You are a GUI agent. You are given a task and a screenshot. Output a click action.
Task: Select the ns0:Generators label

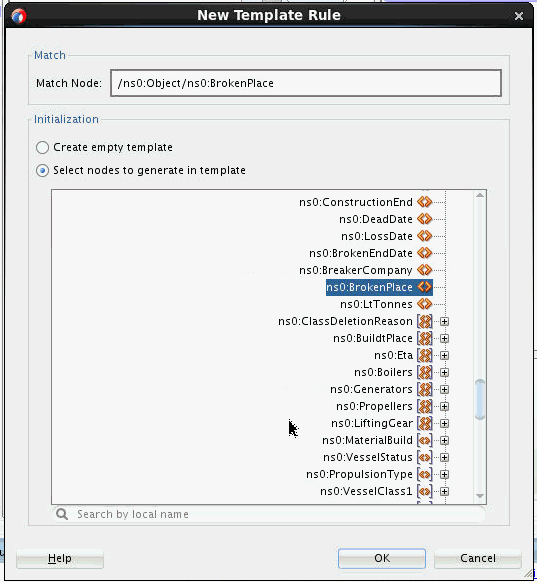coord(371,389)
